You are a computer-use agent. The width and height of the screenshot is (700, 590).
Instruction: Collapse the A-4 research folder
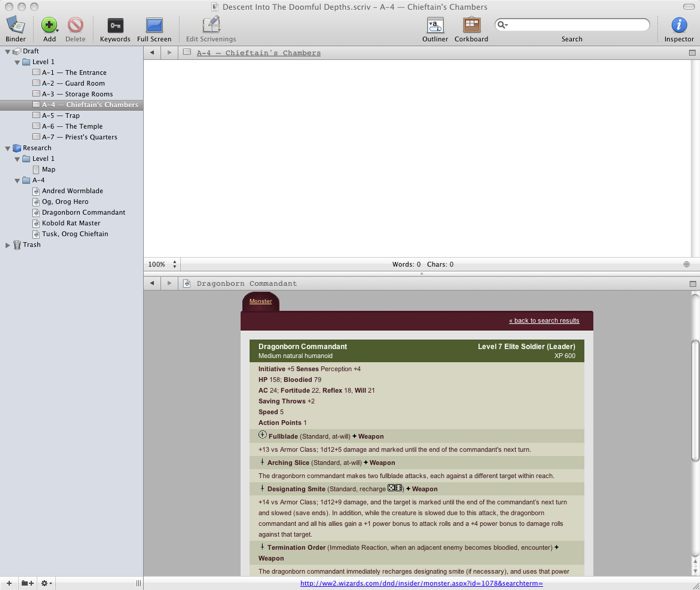pyautogui.click(x=17, y=180)
